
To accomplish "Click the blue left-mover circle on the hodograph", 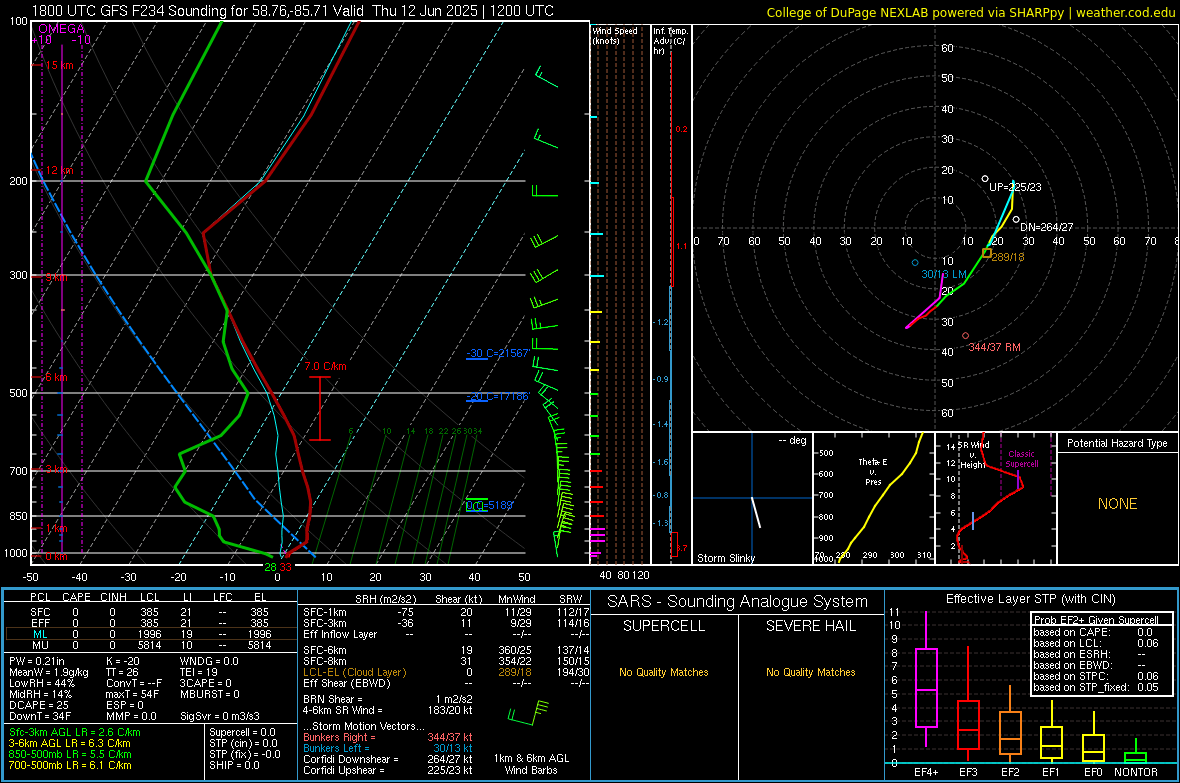I will point(915,263).
